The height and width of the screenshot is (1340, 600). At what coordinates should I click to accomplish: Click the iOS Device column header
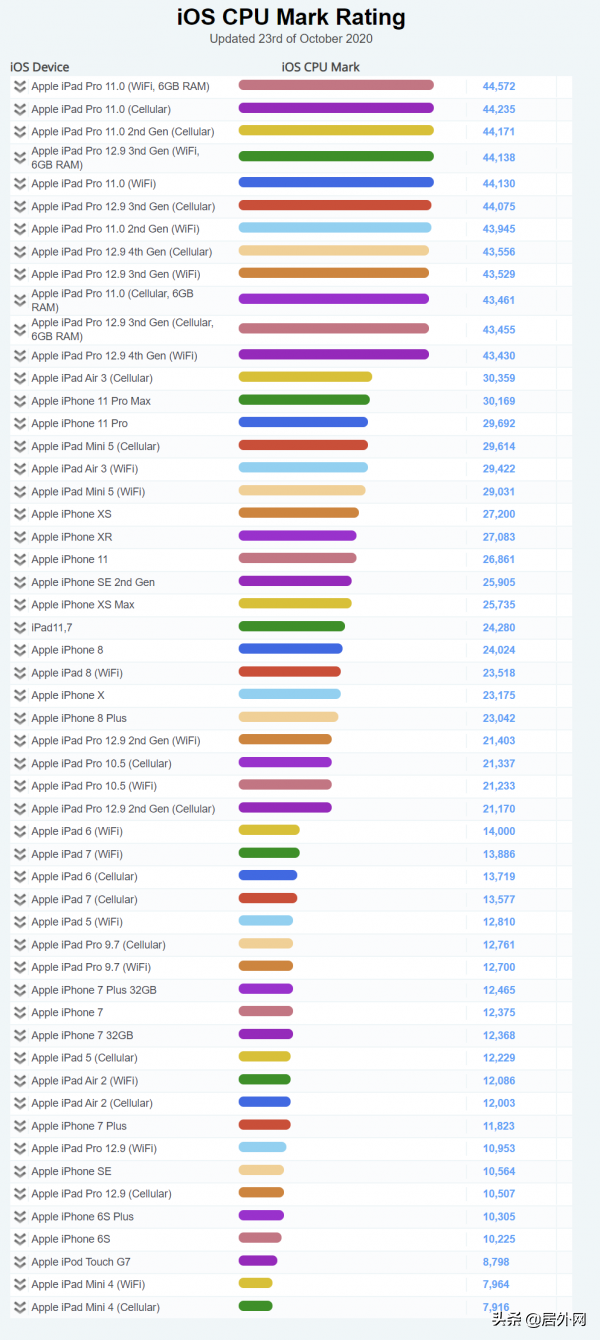click(40, 67)
